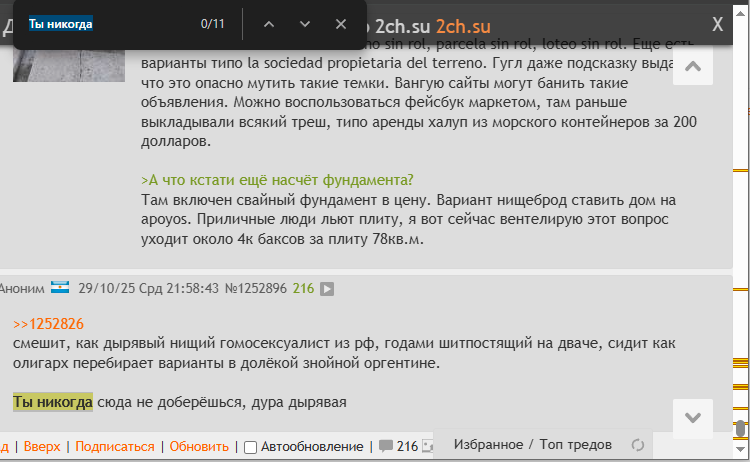The image size is (750, 462).
Task: Click text 'уходит около 4к баксов'
Action: pos(223,239)
